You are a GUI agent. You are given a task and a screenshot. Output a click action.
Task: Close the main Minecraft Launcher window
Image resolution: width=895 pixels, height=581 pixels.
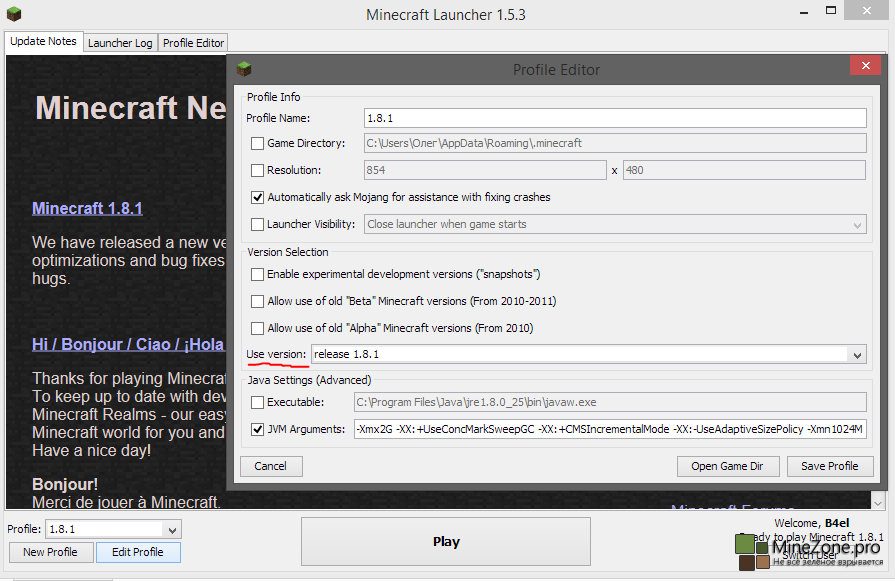866,11
